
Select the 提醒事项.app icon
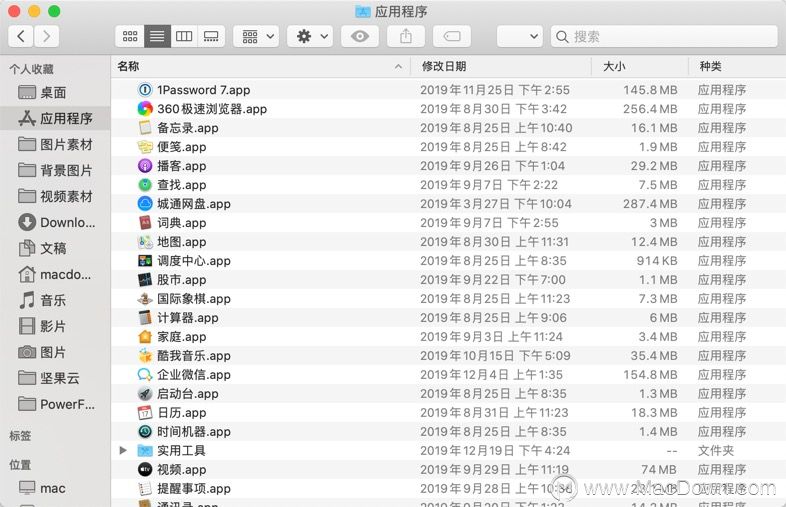tap(145, 488)
